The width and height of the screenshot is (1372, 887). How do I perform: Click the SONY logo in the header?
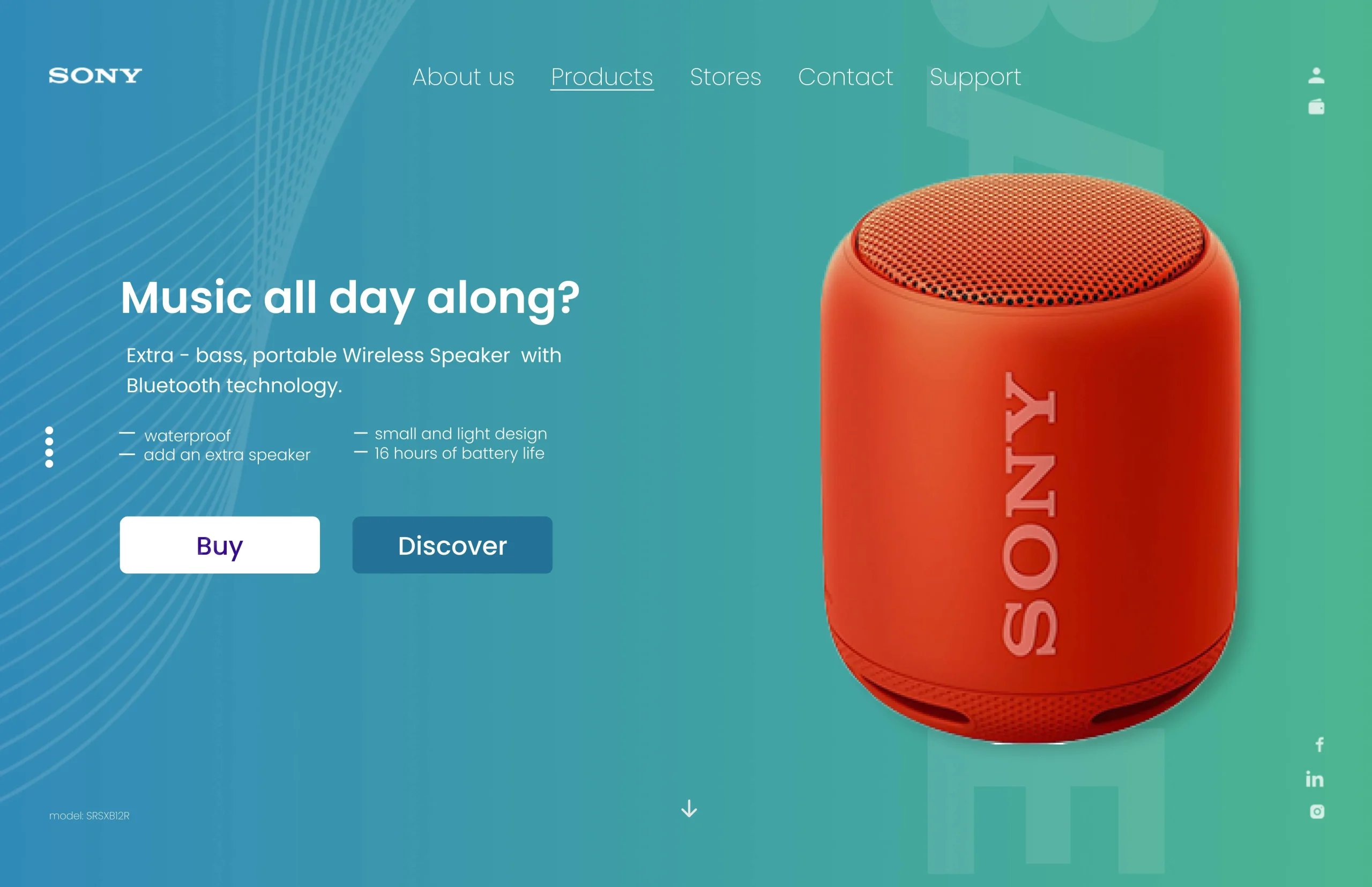coord(95,76)
